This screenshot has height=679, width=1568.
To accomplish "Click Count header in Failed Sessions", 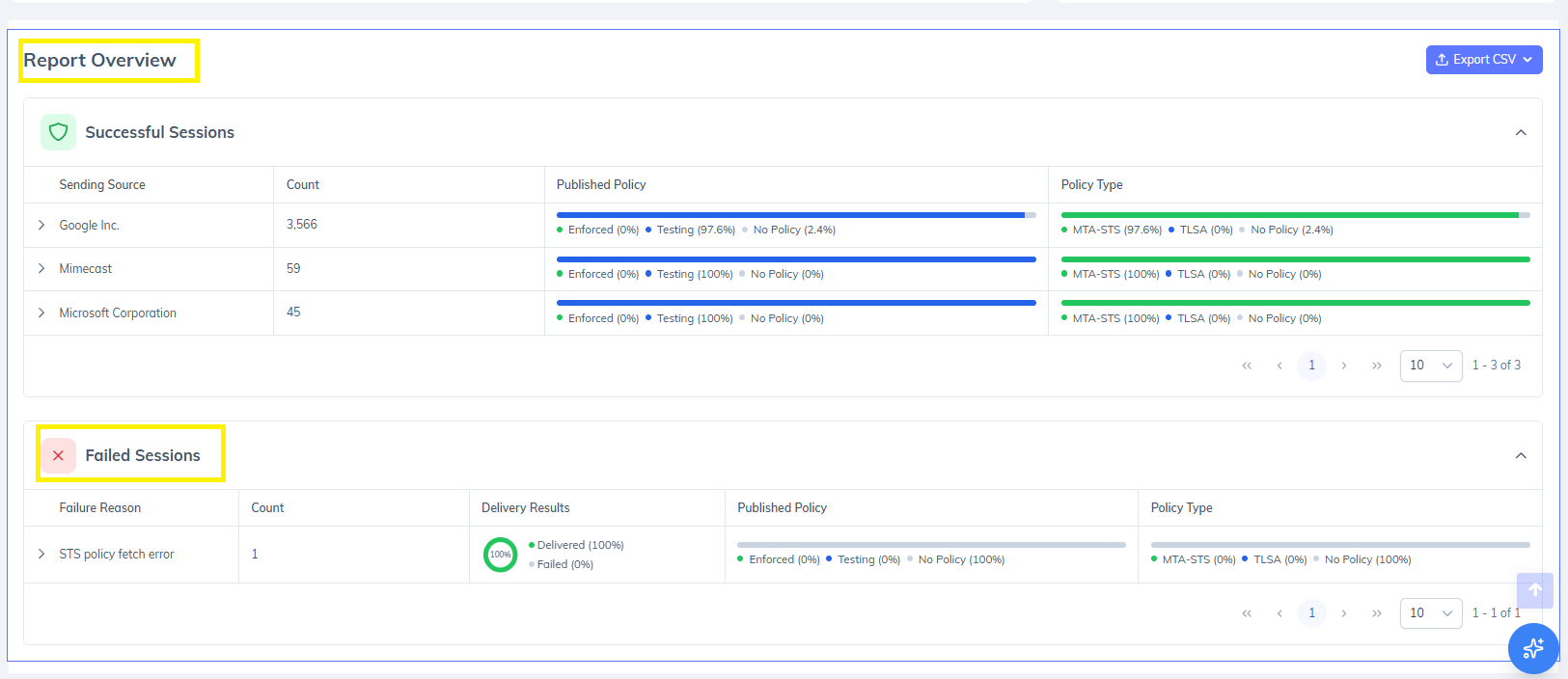I will tap(267, 508).
